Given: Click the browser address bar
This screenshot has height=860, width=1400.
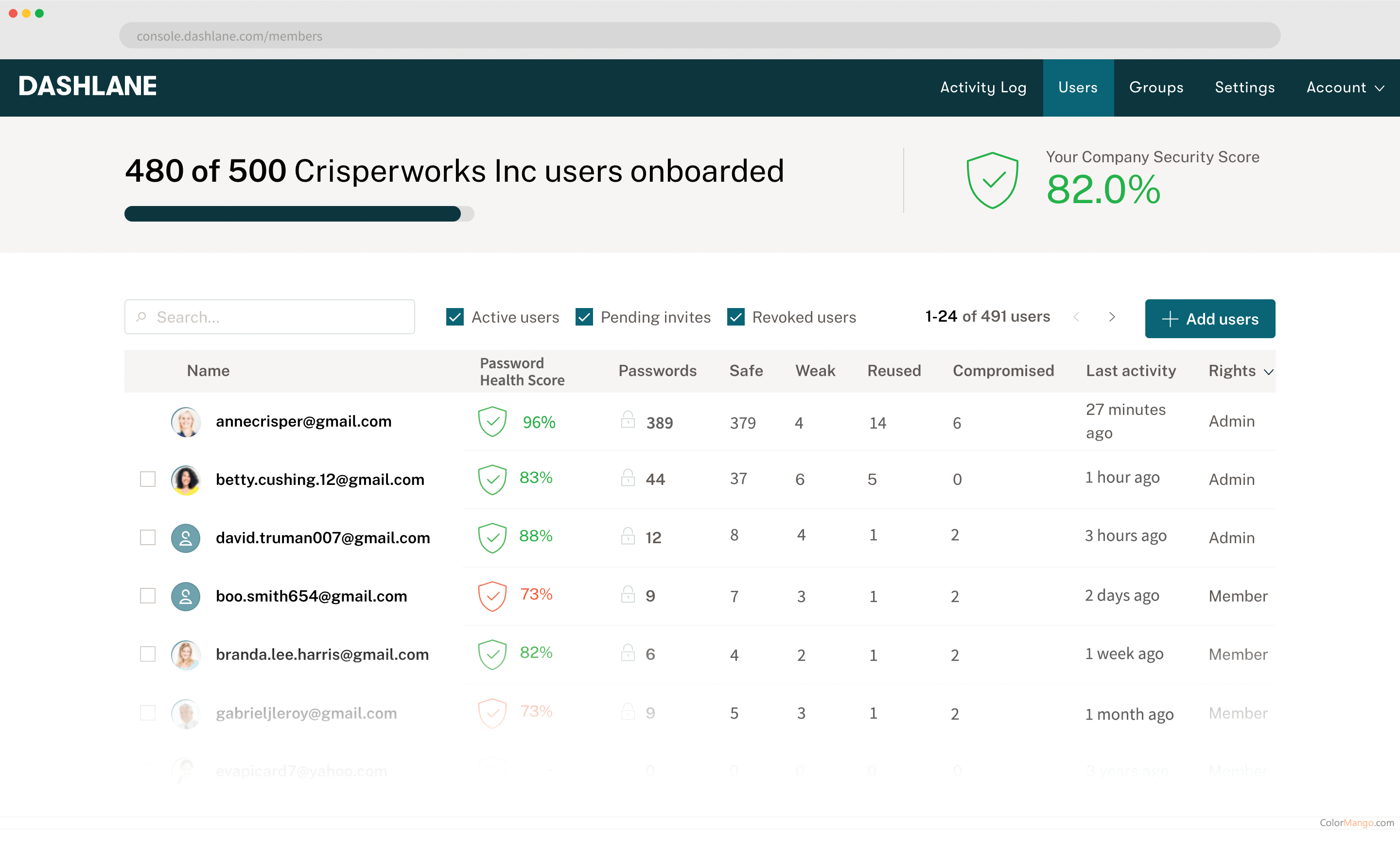Looking at the screenshot, I should pyautogui.click(x=700, y=35).
